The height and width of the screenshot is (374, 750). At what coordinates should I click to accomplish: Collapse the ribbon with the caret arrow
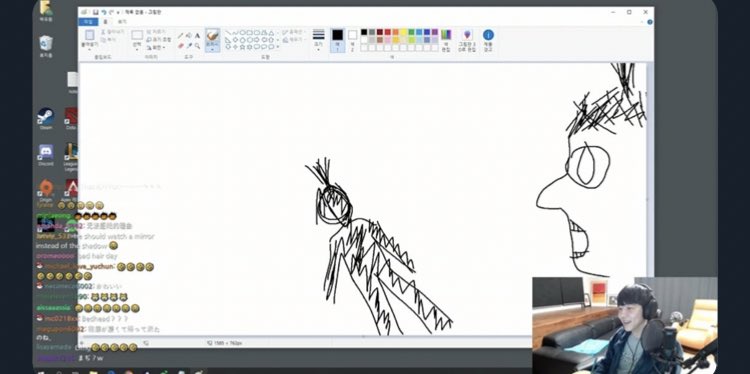[642, 22]
